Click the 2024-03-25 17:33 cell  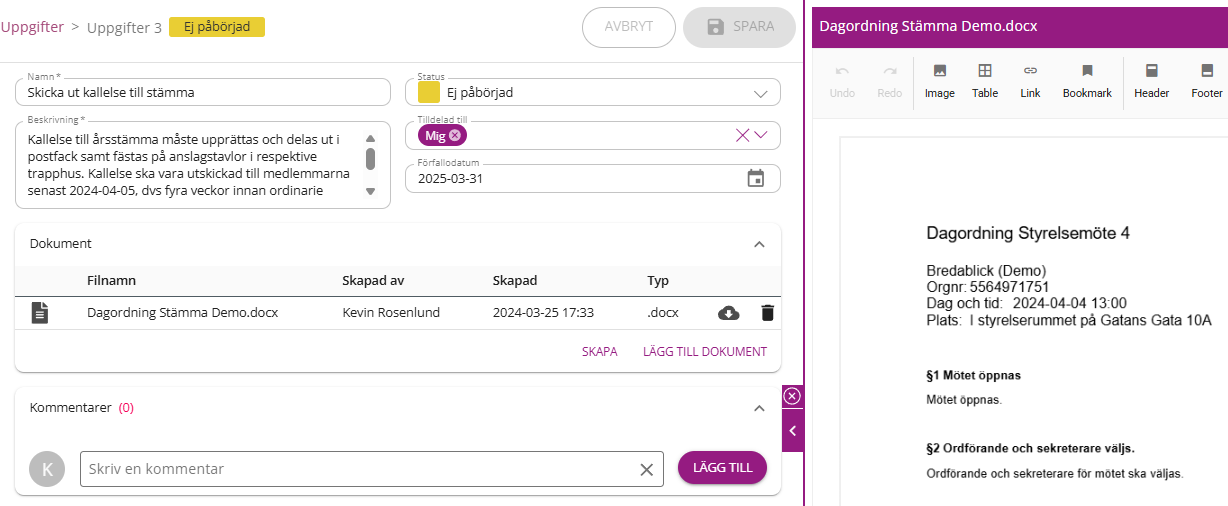[543, 313]
